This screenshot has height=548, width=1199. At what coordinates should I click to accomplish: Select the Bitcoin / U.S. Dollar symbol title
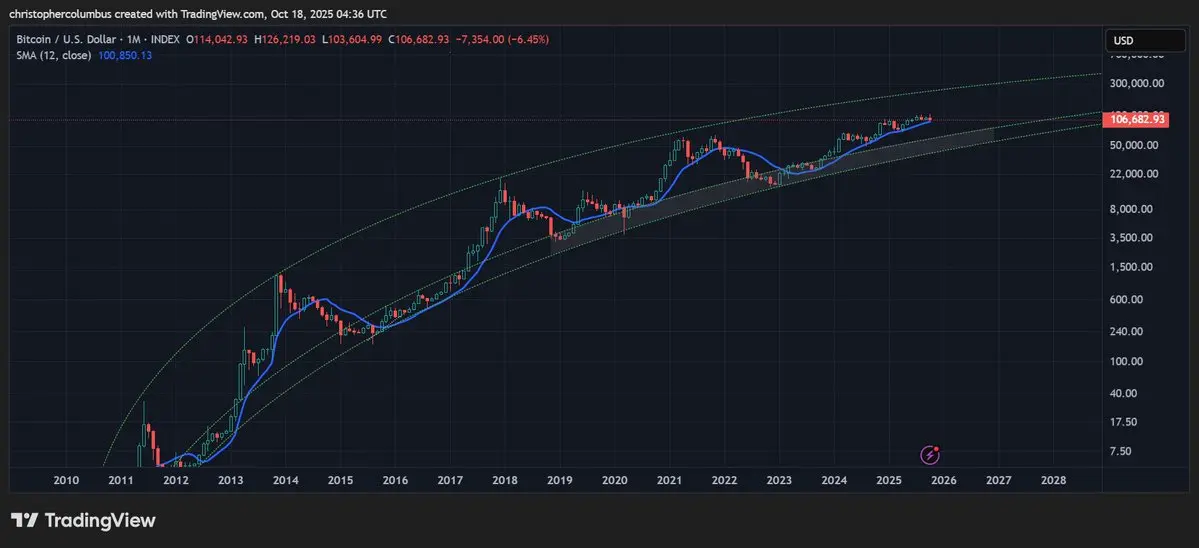pos(67,40)
